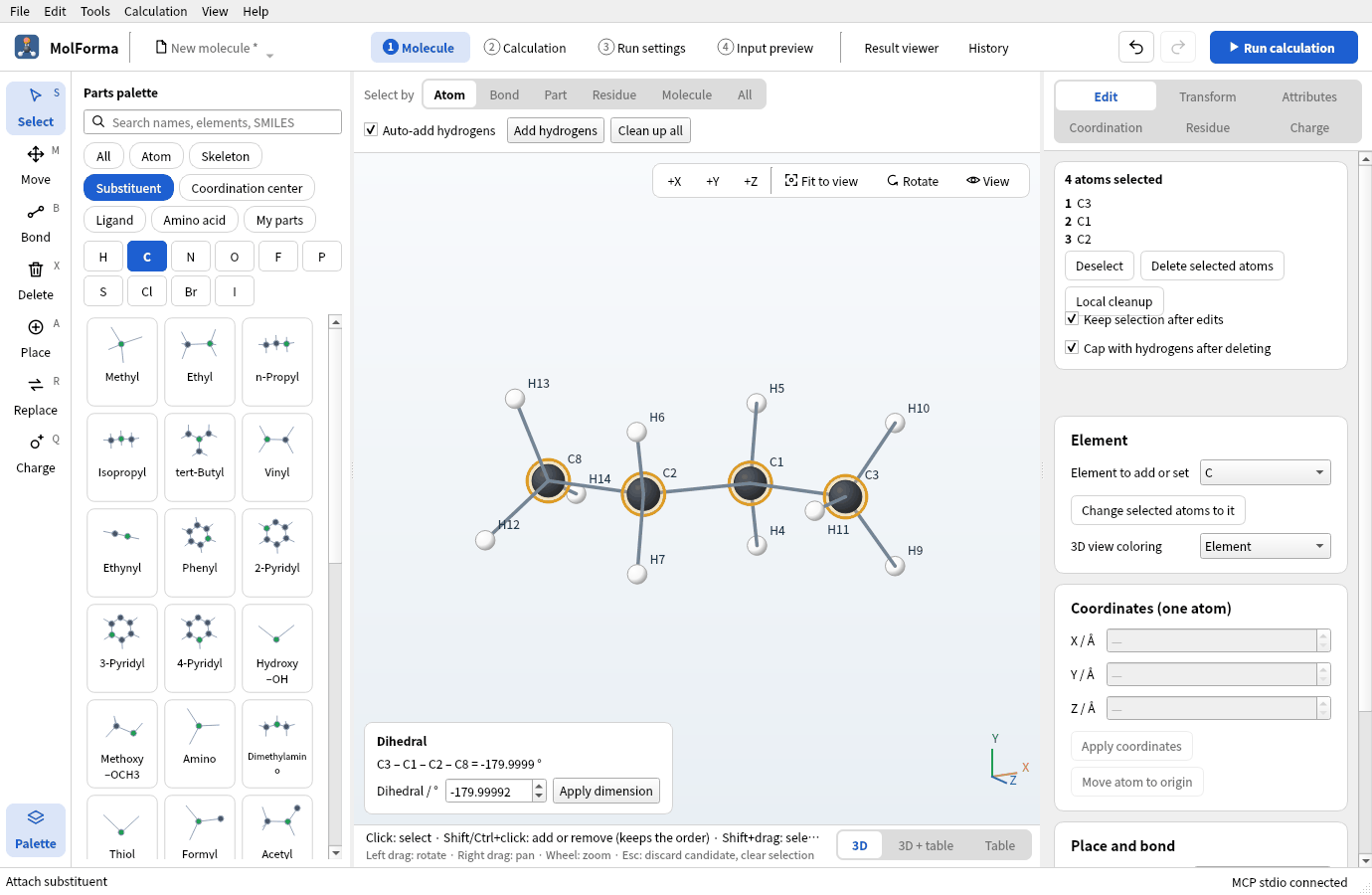1372x895 pixels.
Task: Choose the Delete trash tool
Action: tap(36, 280)
